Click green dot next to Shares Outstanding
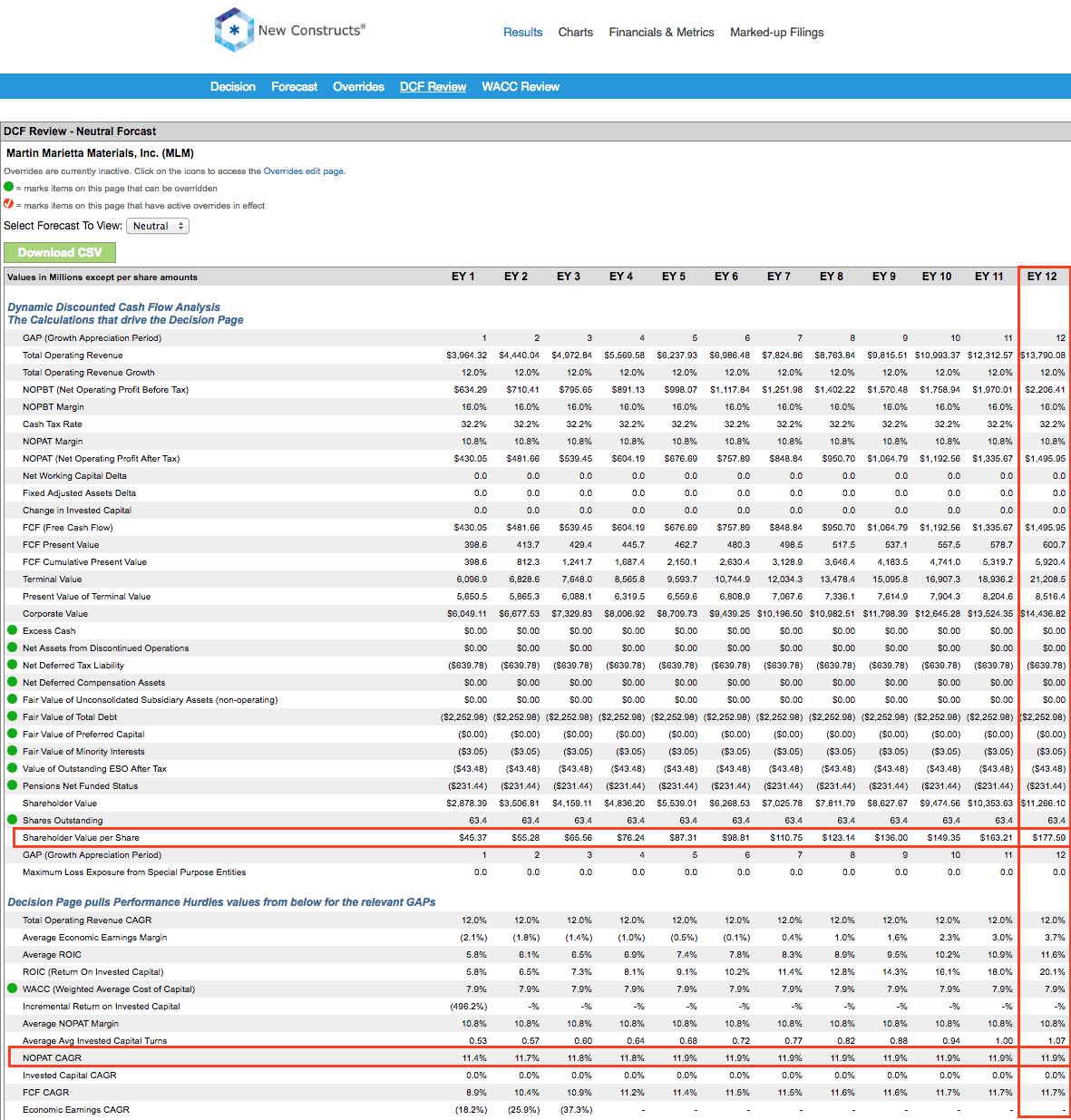This screenshot has width=1071, height=1120. point(13,820)
